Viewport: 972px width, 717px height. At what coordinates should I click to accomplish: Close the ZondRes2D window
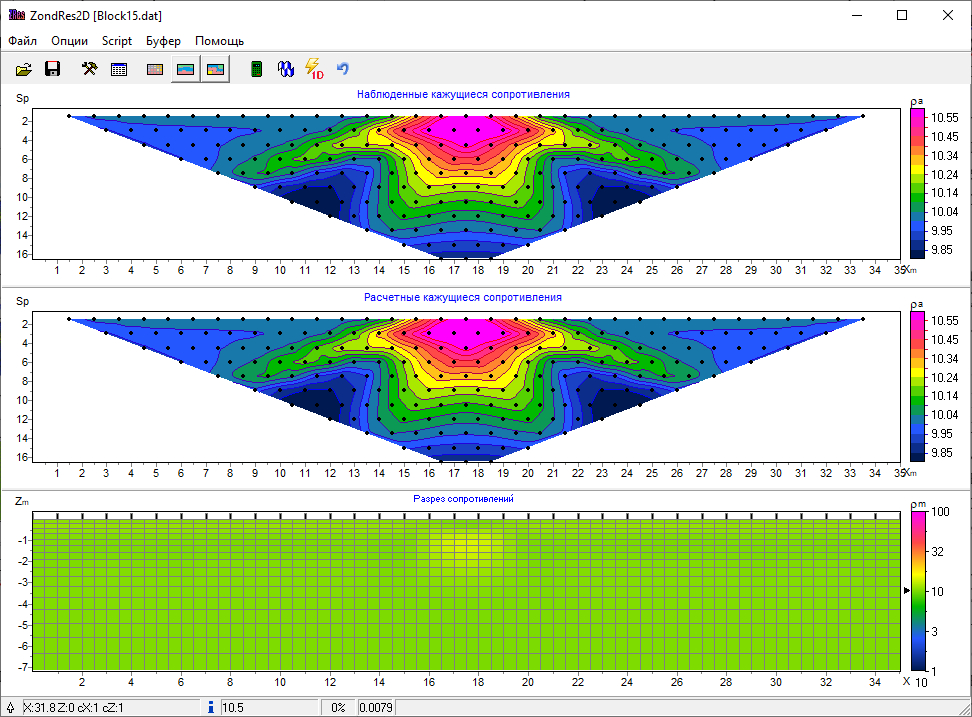click(x=948, y=15)
